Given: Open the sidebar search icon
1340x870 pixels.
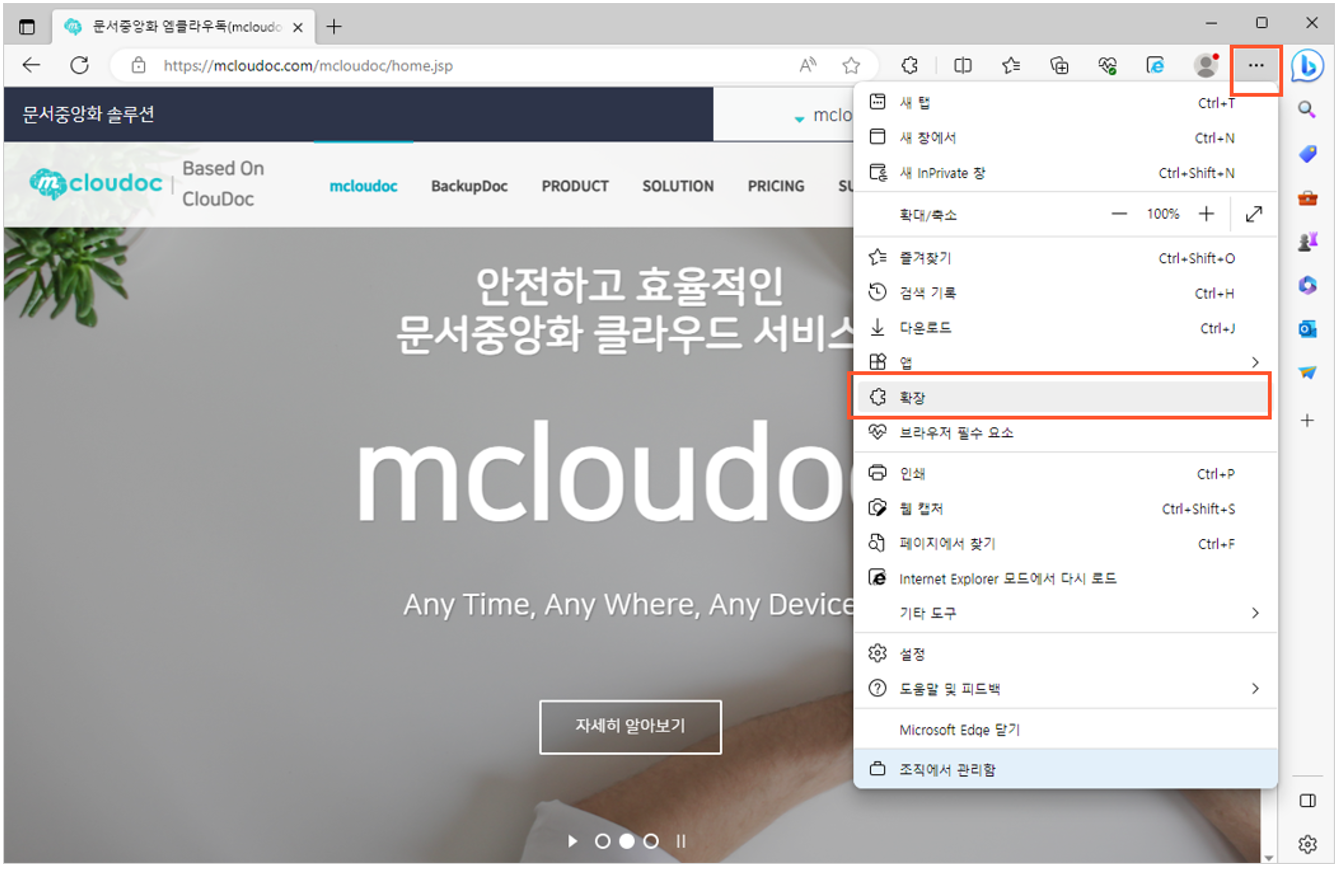Looking at the screenshot, I should (1307, 110).
